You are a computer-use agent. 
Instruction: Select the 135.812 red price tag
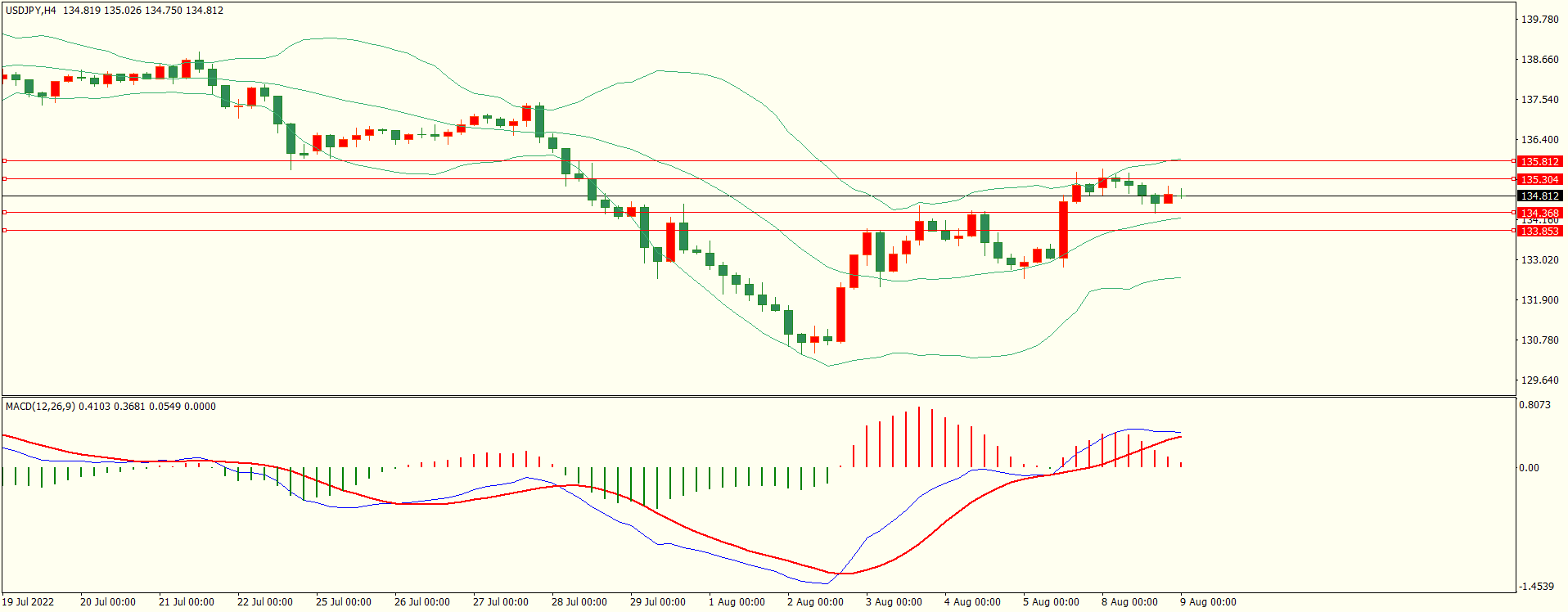[1539, 162]
